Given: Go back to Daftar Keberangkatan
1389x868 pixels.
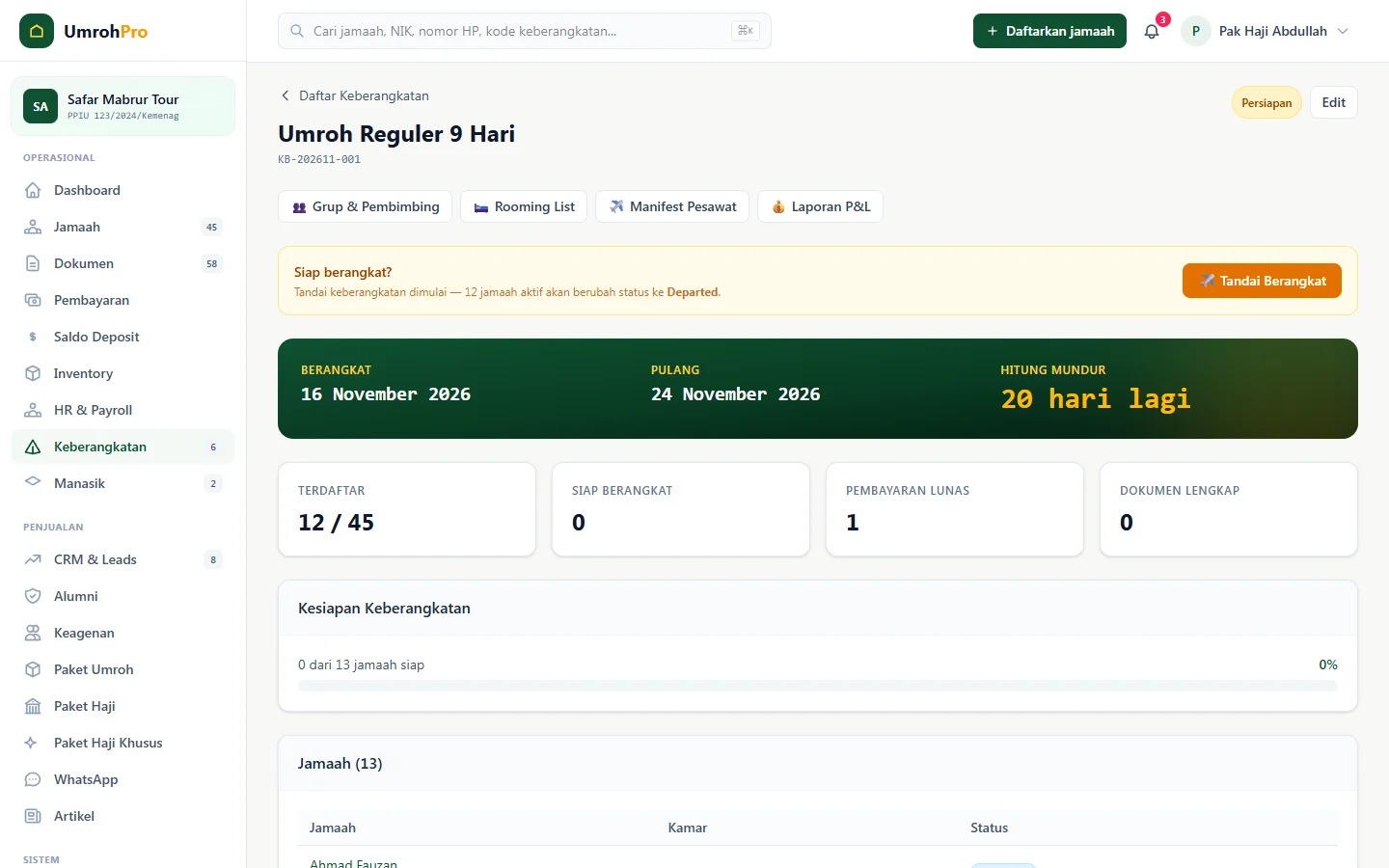Looking at the screenshot, I should 354,95.
